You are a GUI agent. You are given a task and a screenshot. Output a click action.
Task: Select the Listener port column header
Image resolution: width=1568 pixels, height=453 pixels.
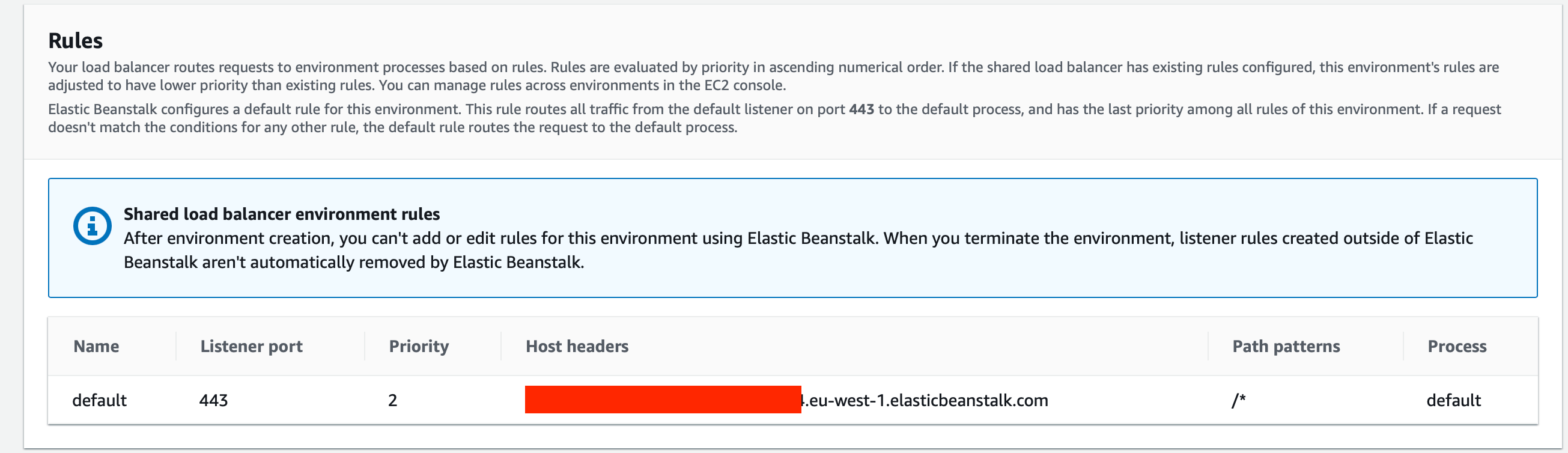tap(251, 346)
